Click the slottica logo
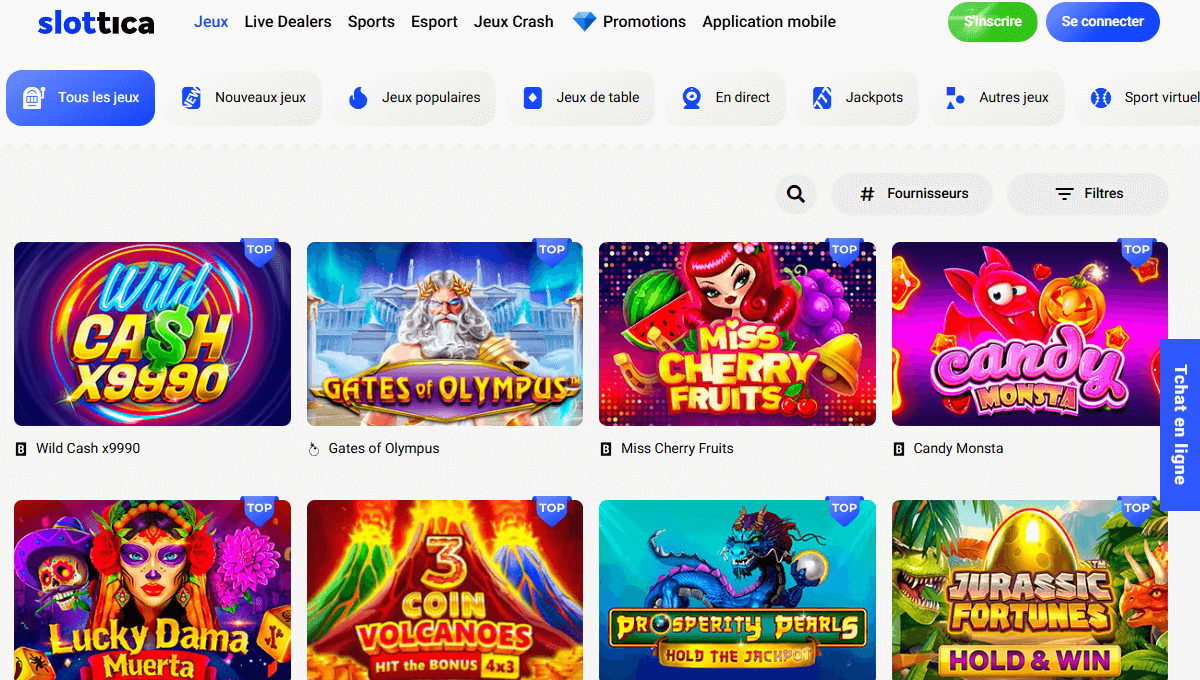1200x680 pixels. tap(96, 22)
